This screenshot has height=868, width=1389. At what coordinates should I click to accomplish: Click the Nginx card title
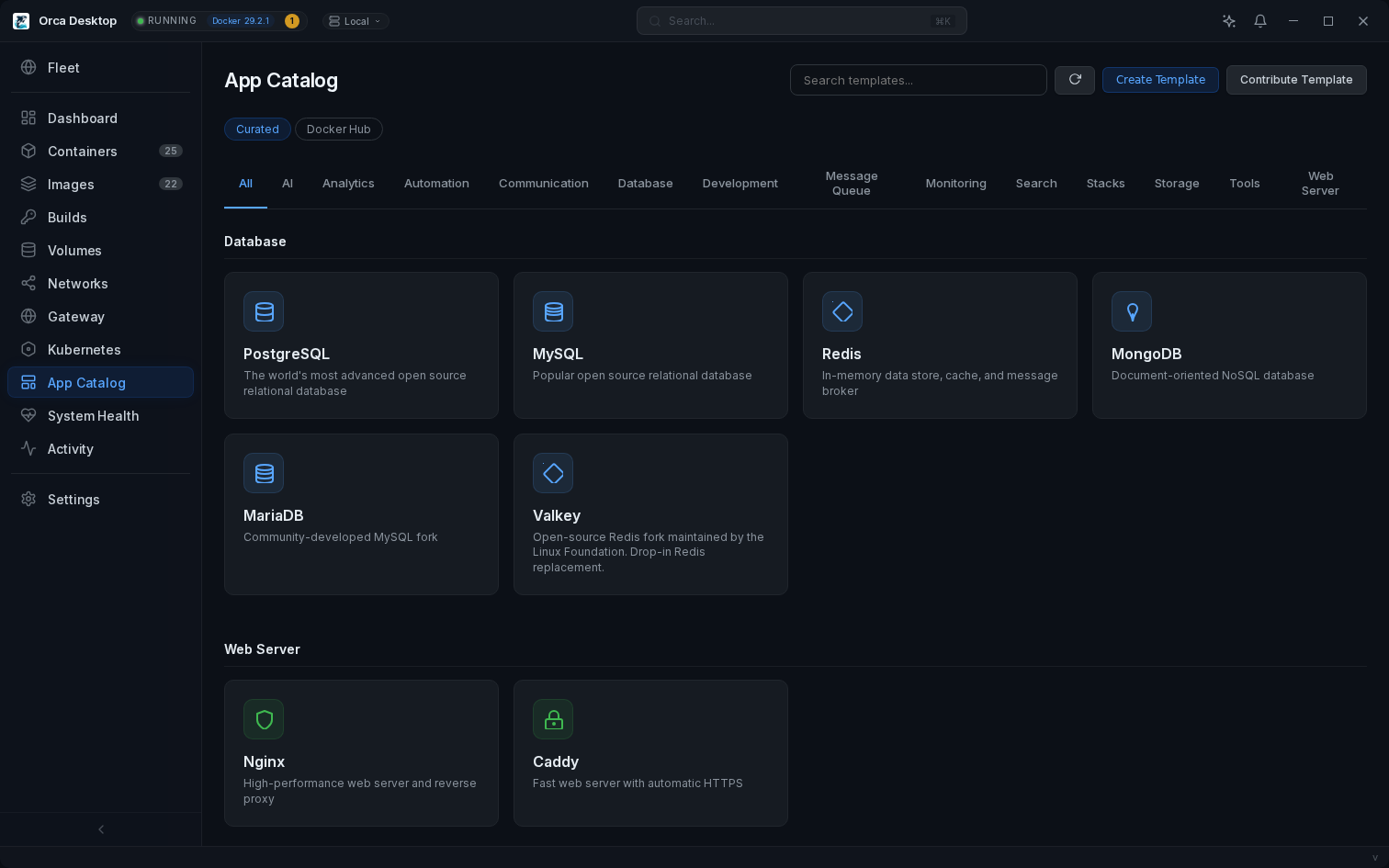coord(264,761)
